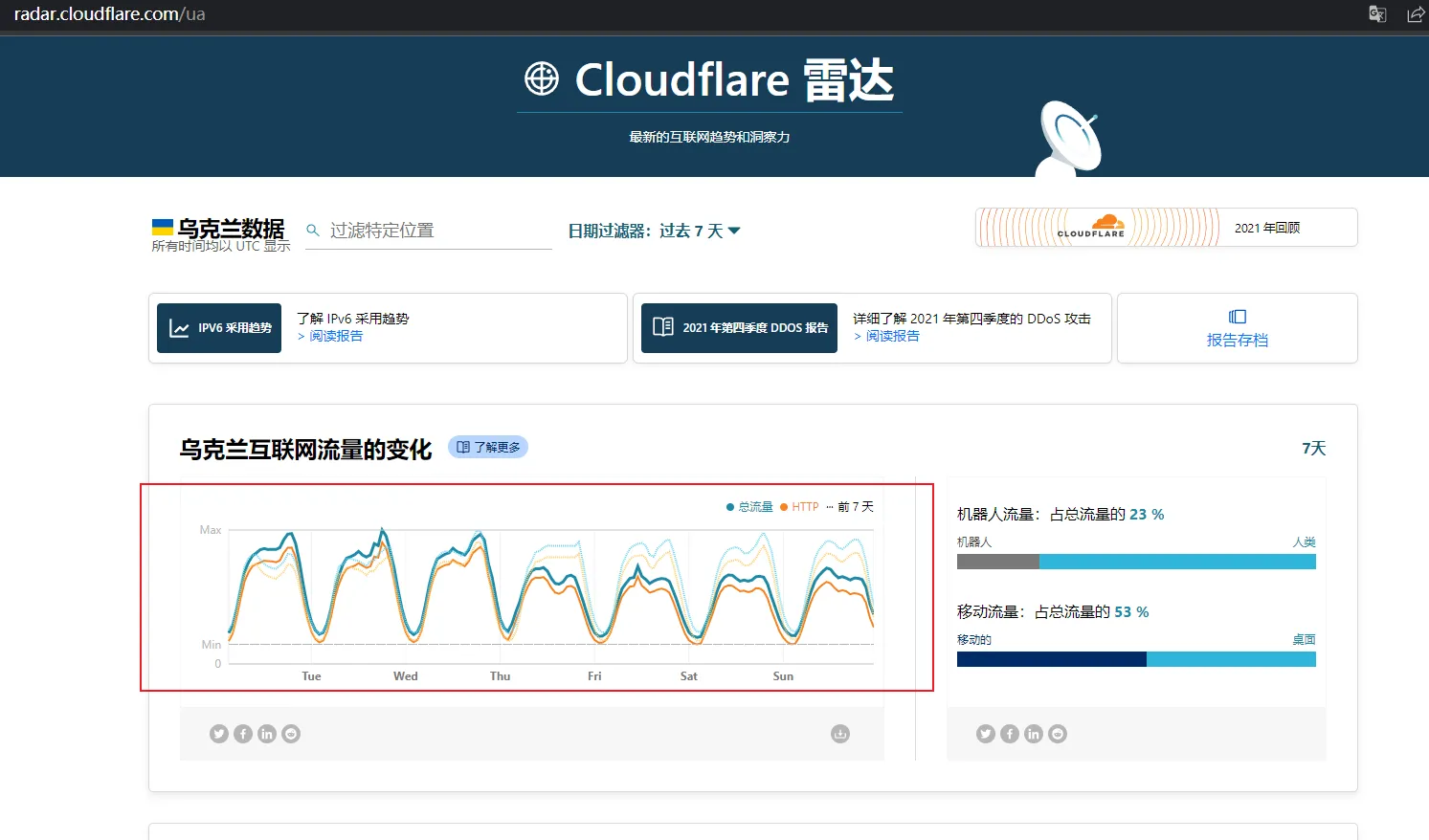Click the 机器人 label above bar
The width and height of the screenshot is (1429, 840).
pyautogui.click(x=974, y=542)
